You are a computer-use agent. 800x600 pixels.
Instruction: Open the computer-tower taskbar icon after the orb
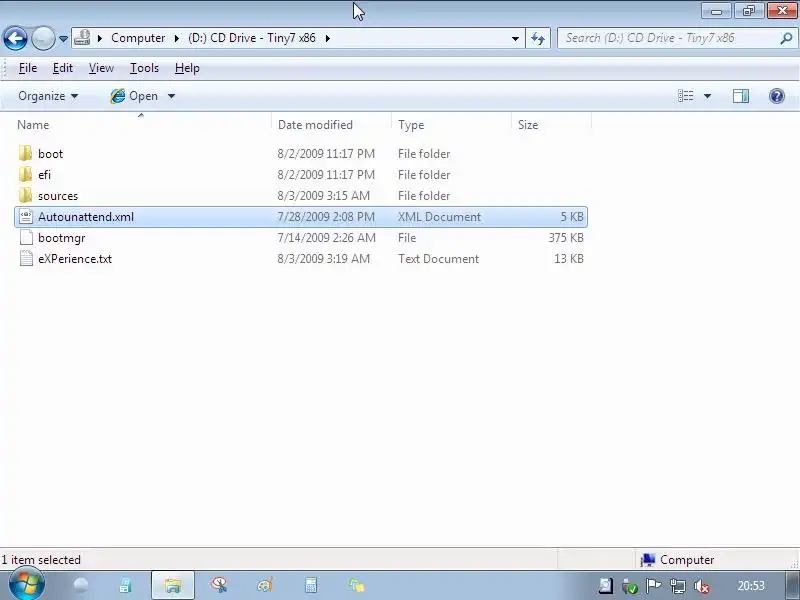(125, 585)
